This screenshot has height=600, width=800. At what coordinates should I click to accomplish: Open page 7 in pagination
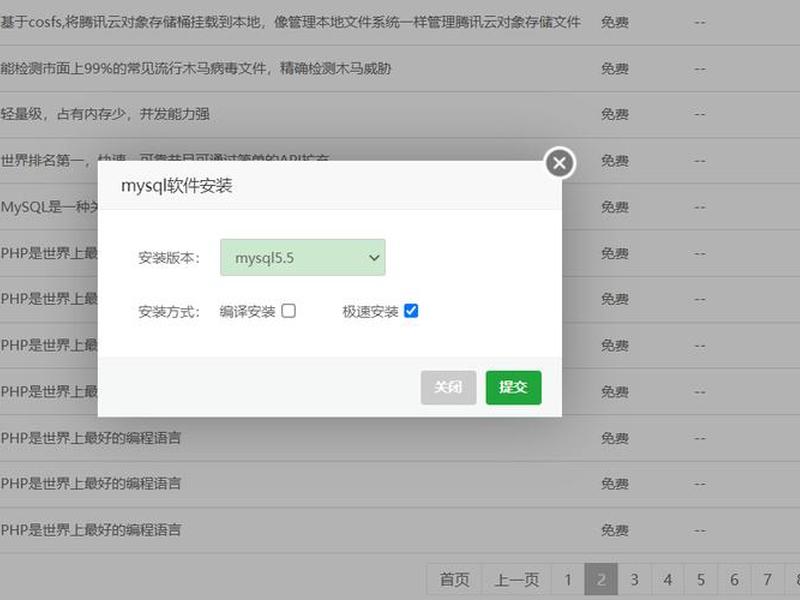pyautogui.click(x=767, y=580)
